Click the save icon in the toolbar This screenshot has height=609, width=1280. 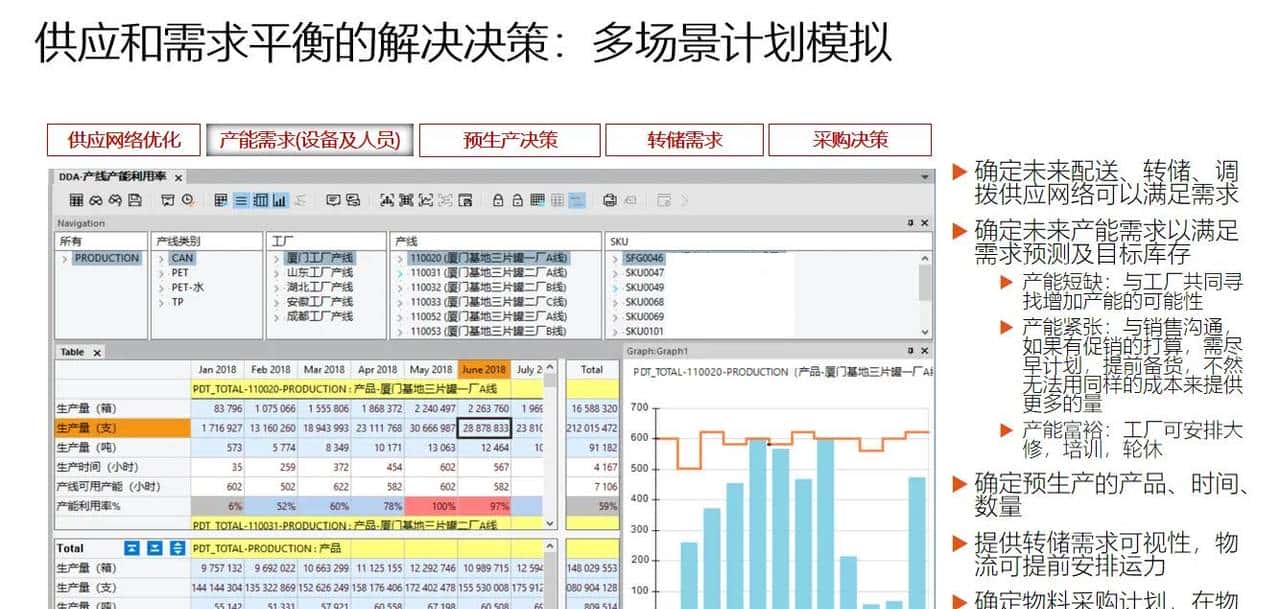pos(133,199)
